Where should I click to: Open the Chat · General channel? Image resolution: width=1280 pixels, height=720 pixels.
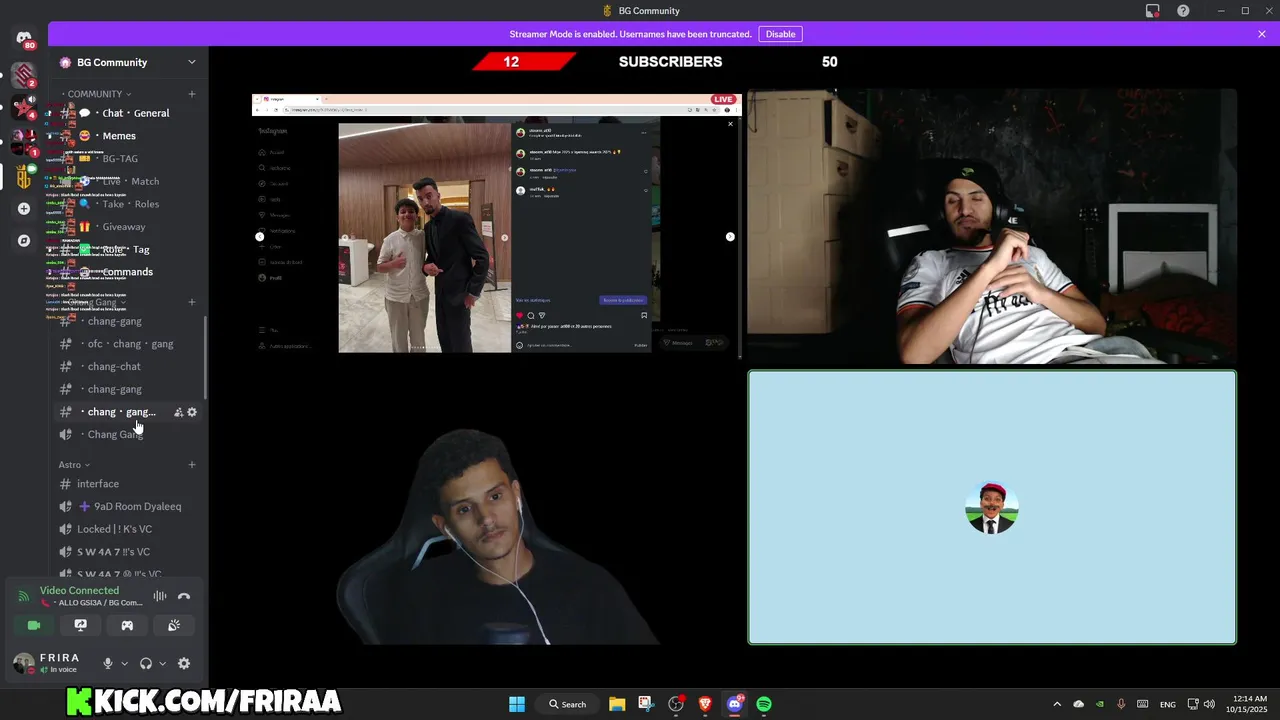pyautogui.click(x=128, y=113)
